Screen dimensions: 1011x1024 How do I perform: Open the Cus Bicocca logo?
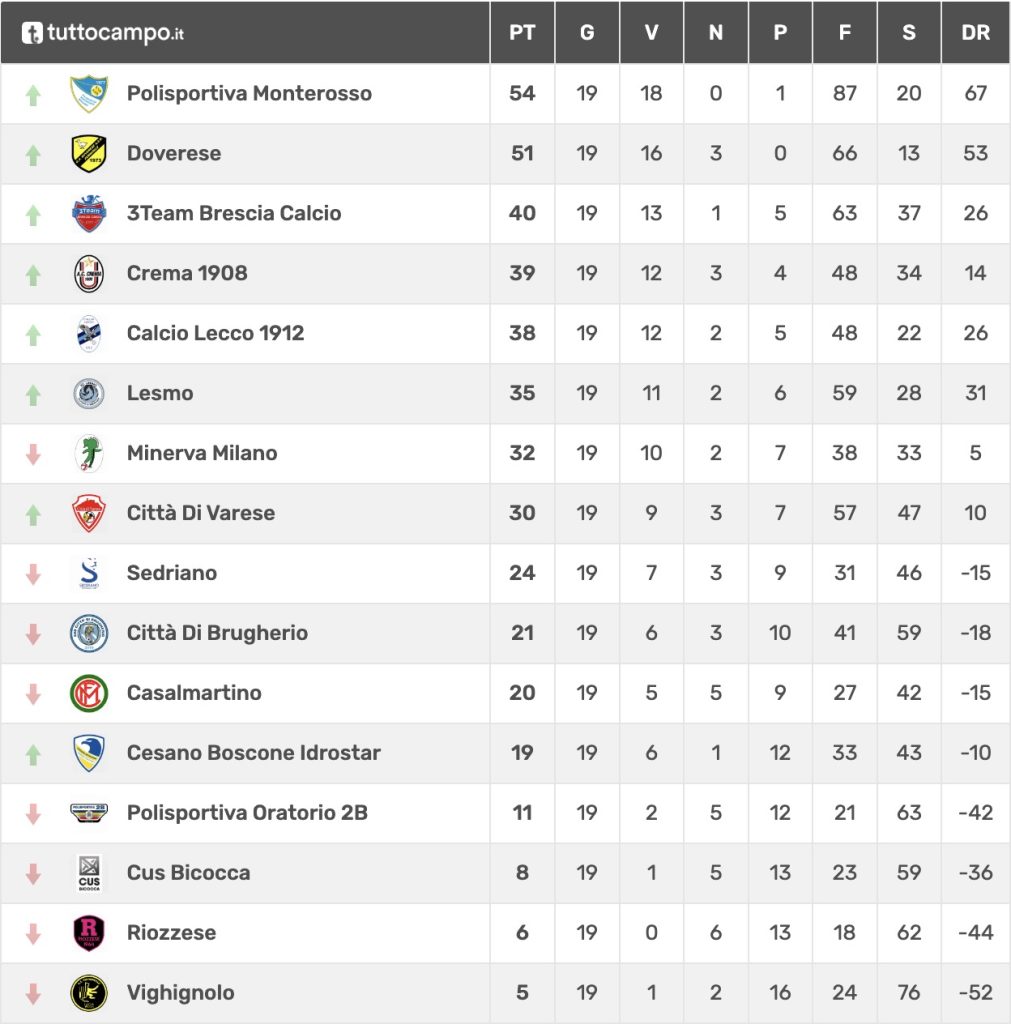tap(89, 873)
